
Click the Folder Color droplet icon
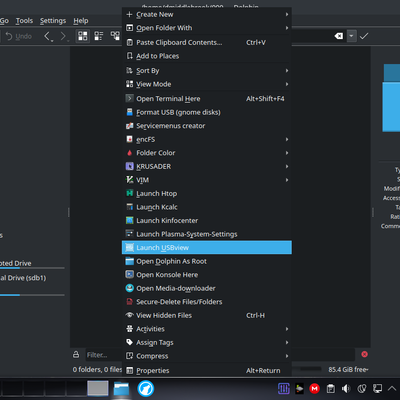click(x=129, y=153)
